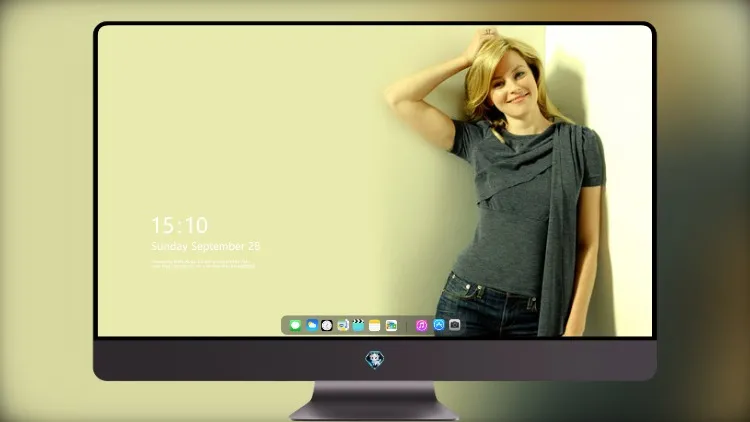Launch the pink iTunes music icon
750x422 pixels.
(421, 325)
